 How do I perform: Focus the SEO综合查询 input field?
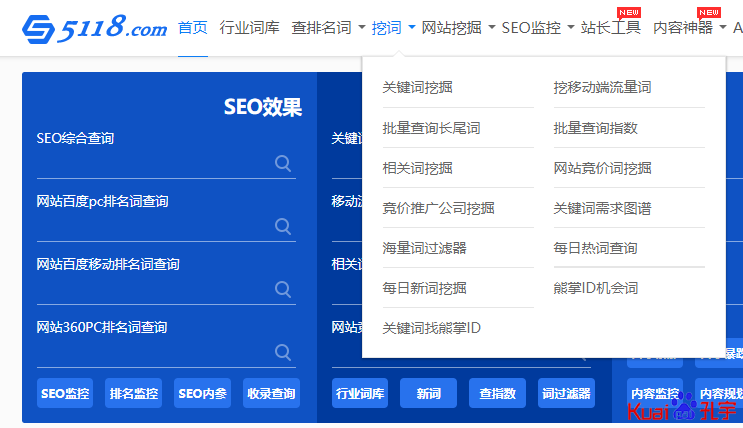[x=150, y=164]
